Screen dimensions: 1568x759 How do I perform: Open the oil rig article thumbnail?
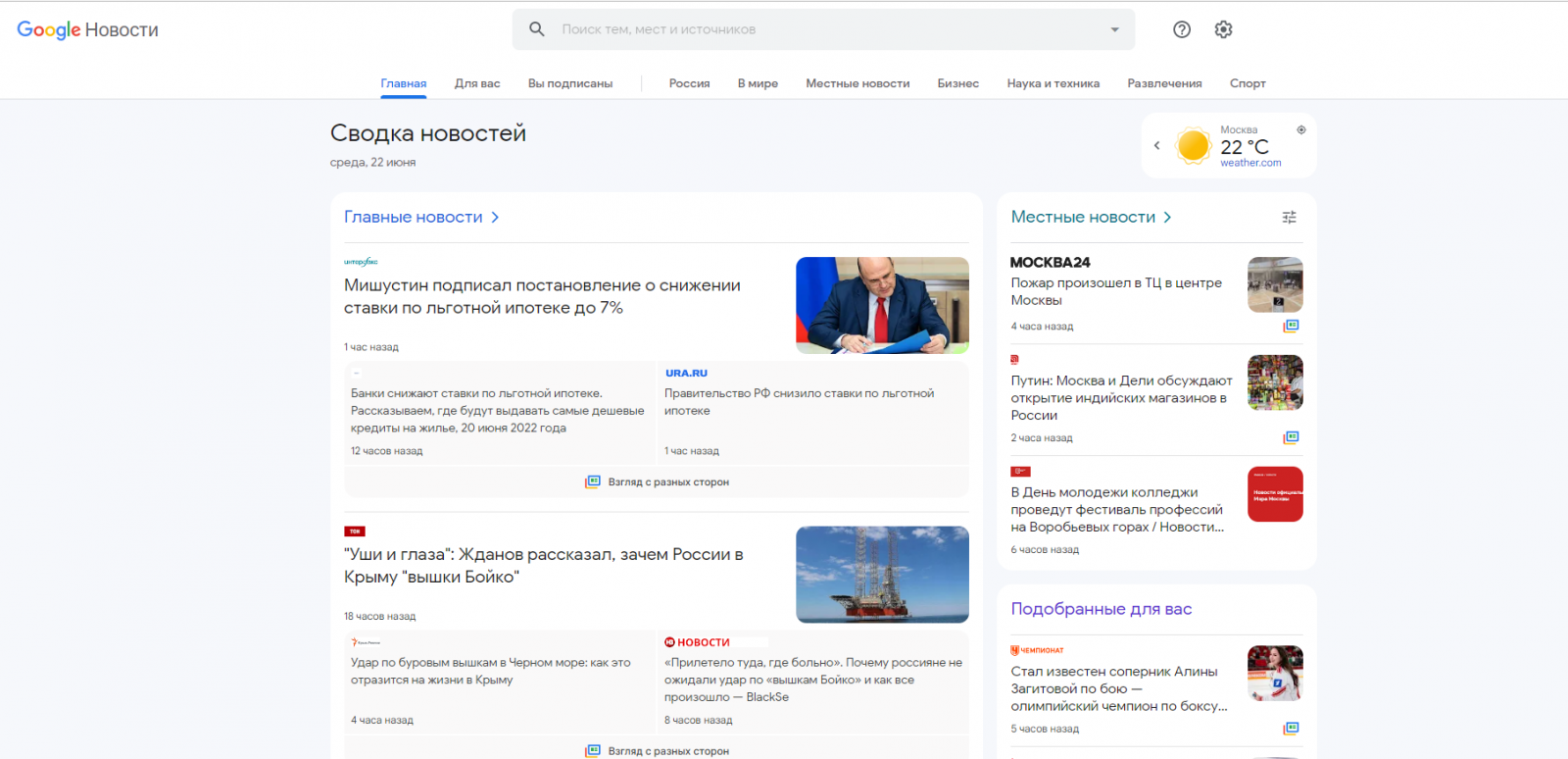click(882, 575)
